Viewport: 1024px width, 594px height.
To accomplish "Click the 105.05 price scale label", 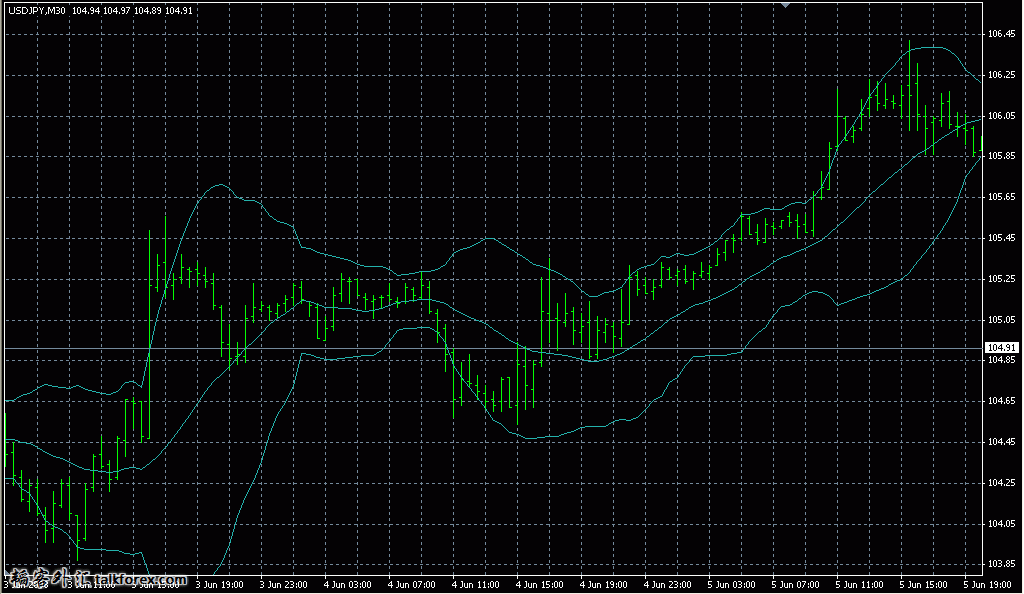I will [1001, 320].
